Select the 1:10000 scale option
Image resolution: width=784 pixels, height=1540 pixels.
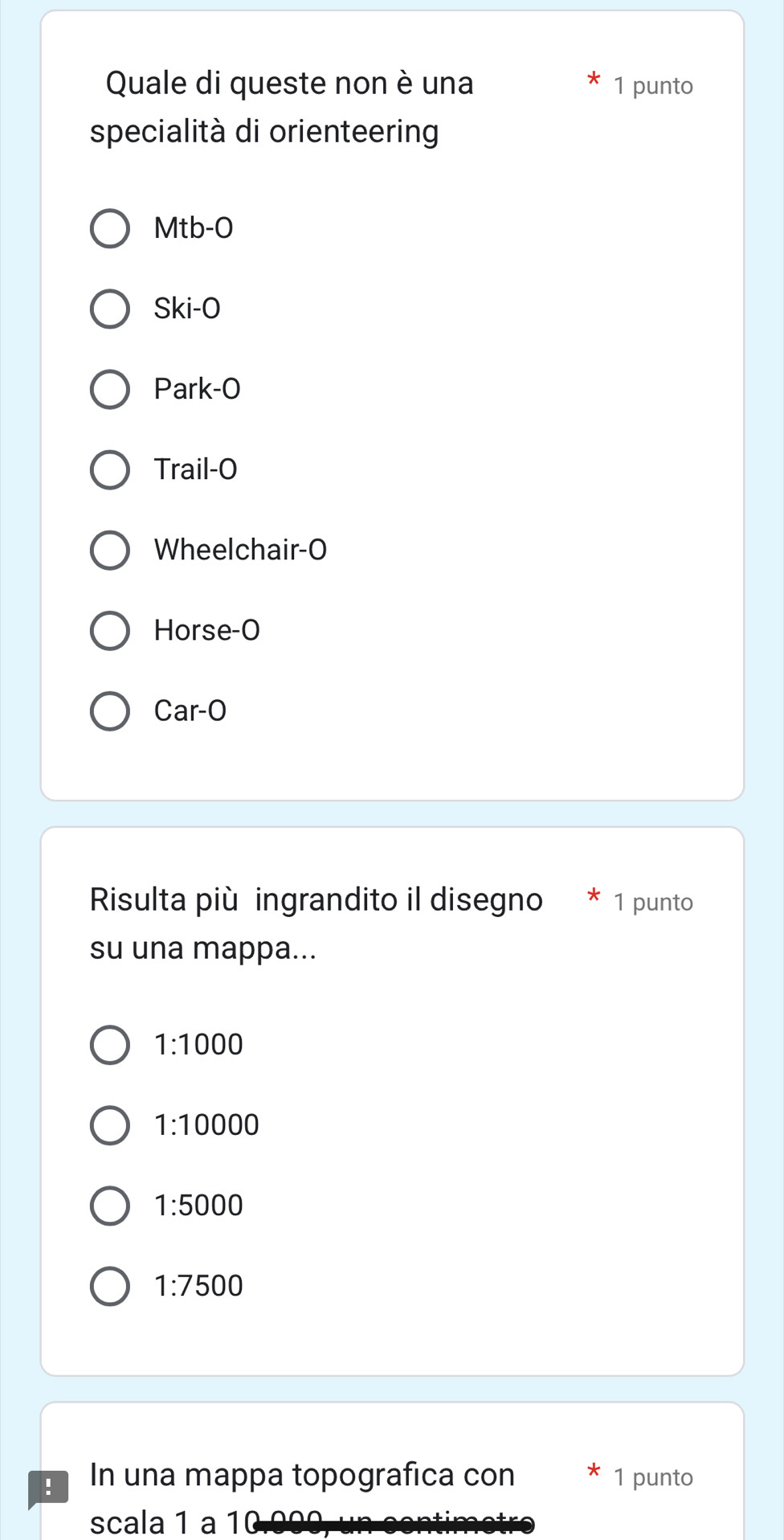coord(109,1125)
